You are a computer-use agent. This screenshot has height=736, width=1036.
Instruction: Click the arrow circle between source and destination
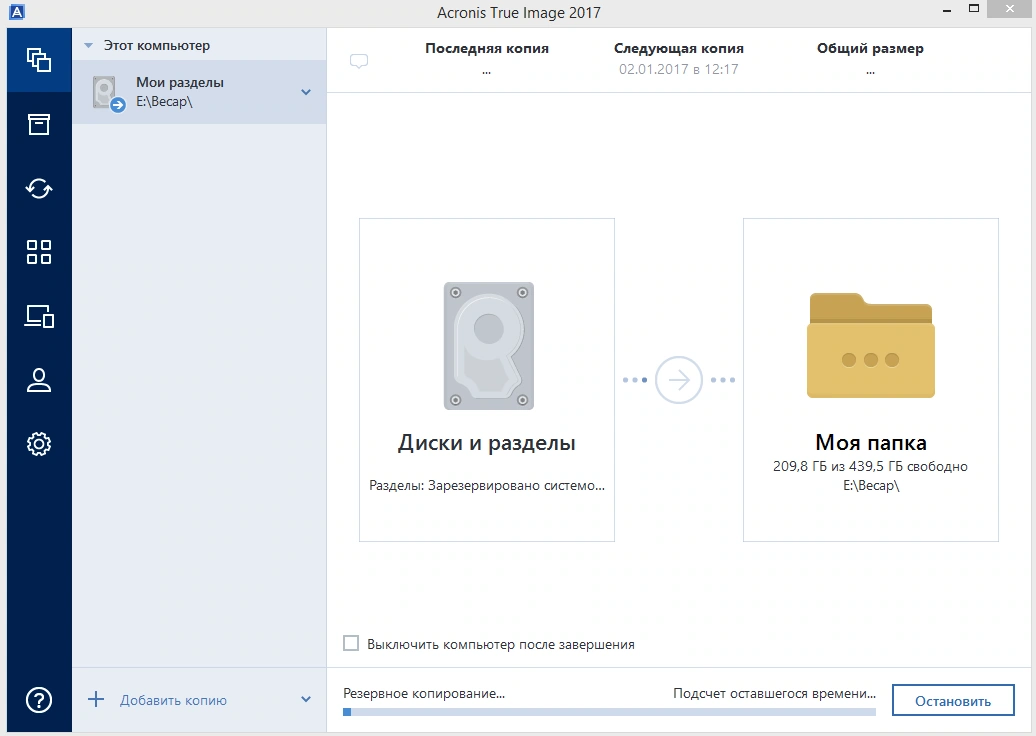[x=679, y=380]
